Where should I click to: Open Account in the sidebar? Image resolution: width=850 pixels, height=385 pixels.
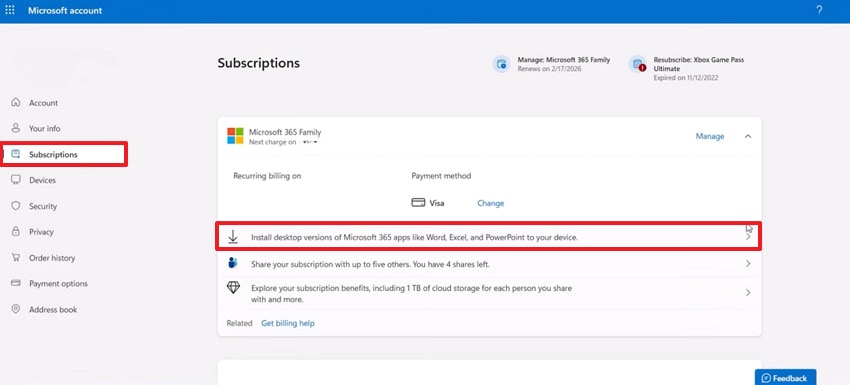43,103
